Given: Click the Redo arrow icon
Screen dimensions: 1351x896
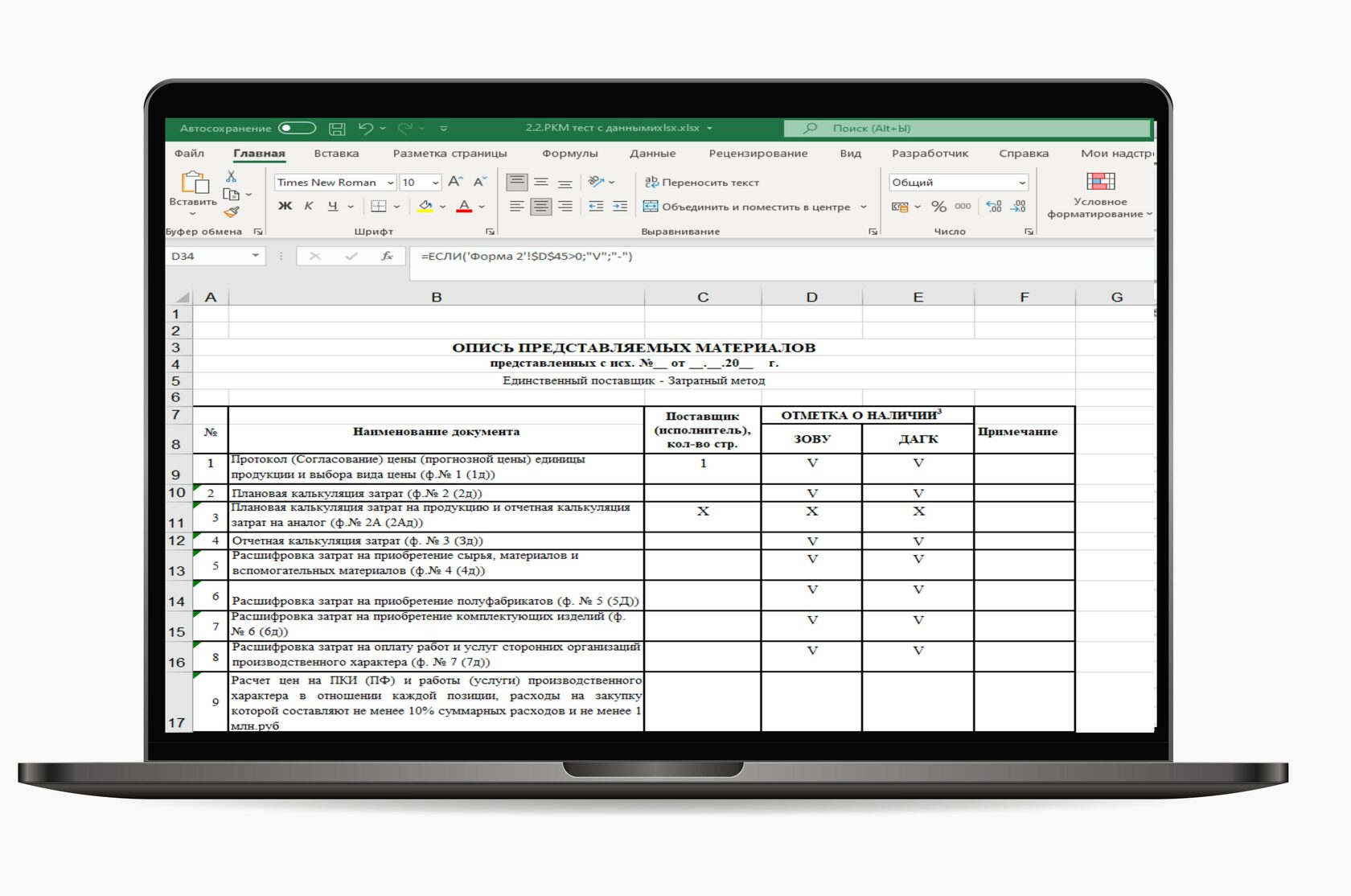Looking at the screenshot, I should point(405,128).
